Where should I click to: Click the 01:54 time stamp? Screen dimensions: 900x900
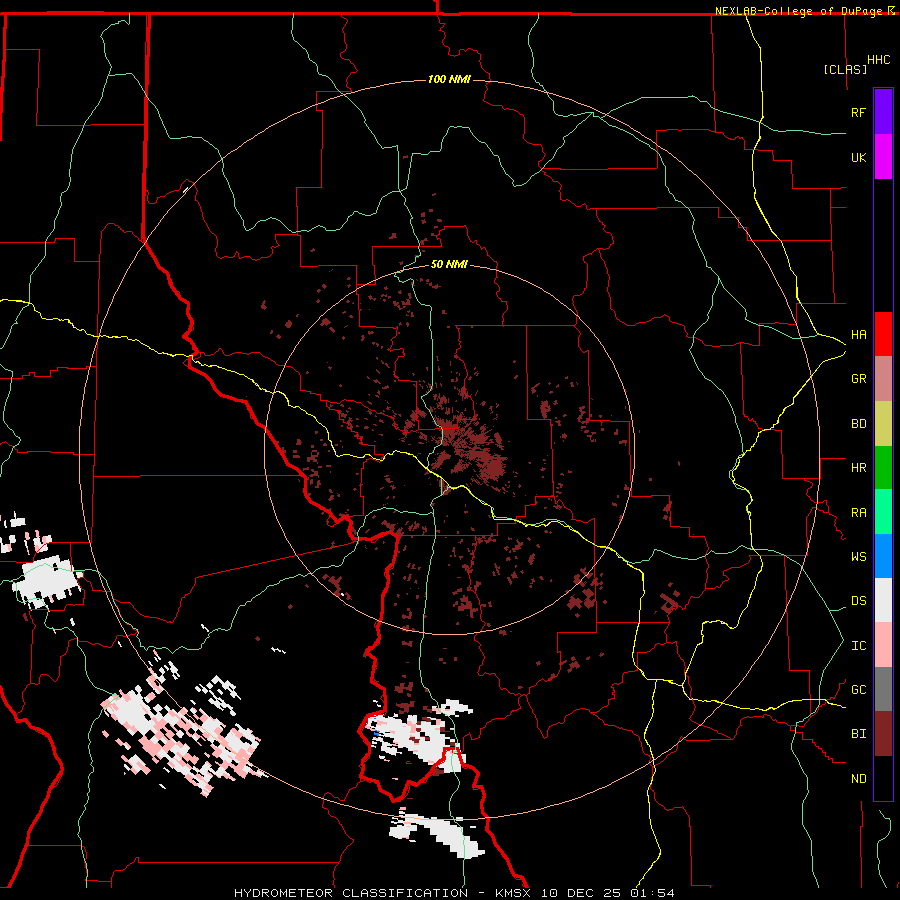(651, 893)
